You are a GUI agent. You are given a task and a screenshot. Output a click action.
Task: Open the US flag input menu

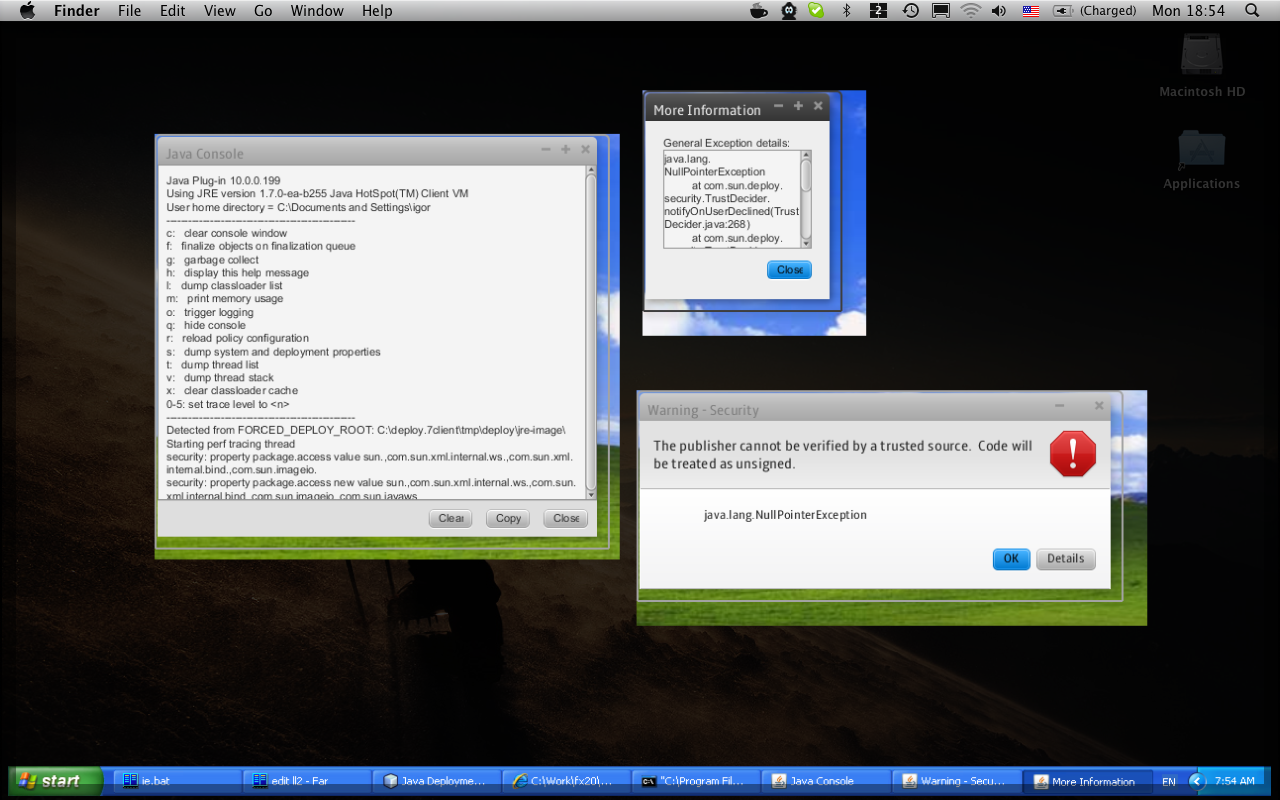1030,11
